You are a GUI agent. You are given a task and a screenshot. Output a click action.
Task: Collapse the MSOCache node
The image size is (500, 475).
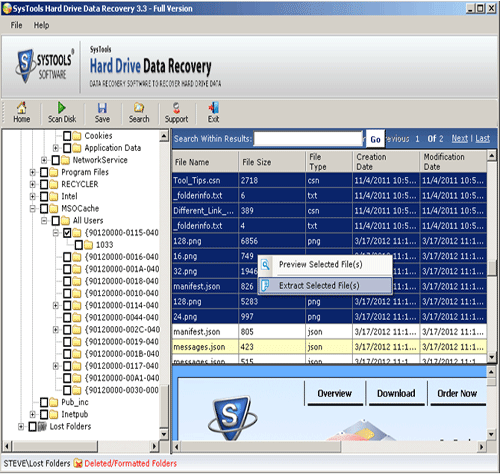tap(32, 209)
